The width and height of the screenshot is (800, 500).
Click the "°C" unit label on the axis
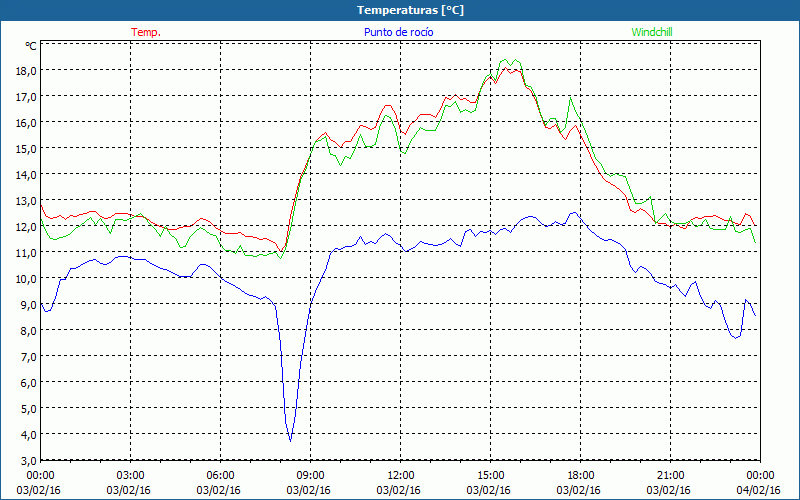click(x=31, y=46)
